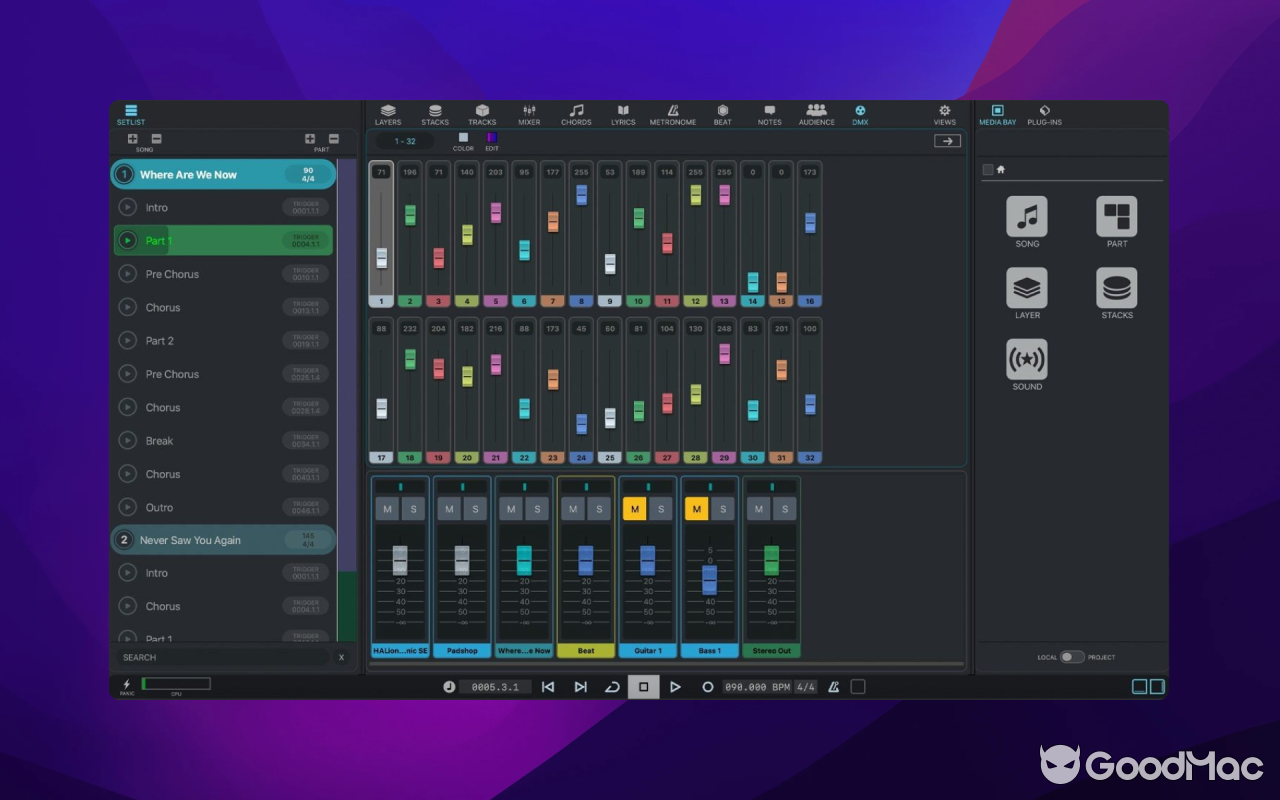Open the Metronome settings icon

click(672, 113)
